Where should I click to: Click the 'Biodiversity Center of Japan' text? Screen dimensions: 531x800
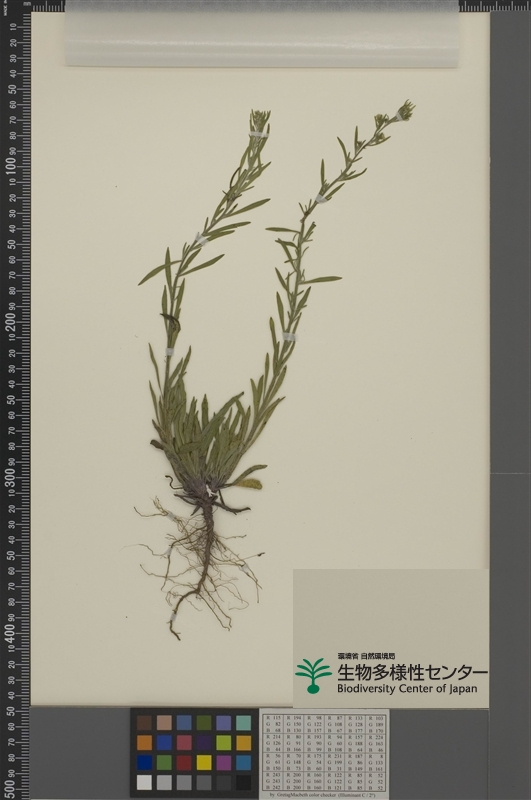(x=407, y=689)
